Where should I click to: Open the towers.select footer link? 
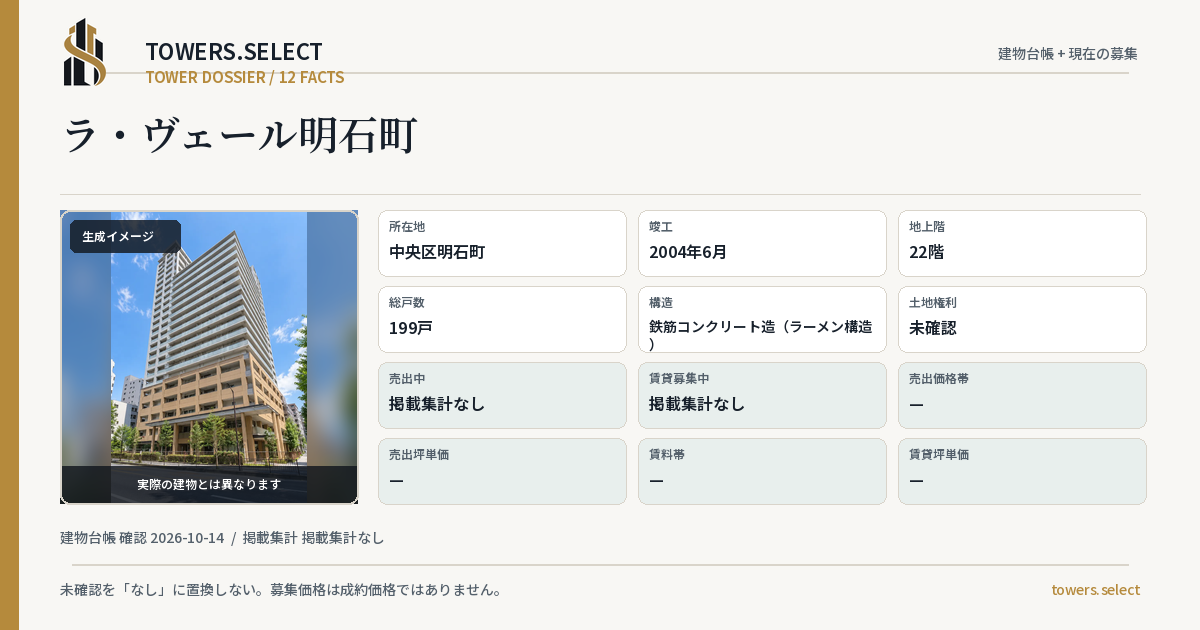pos(1095,590)
